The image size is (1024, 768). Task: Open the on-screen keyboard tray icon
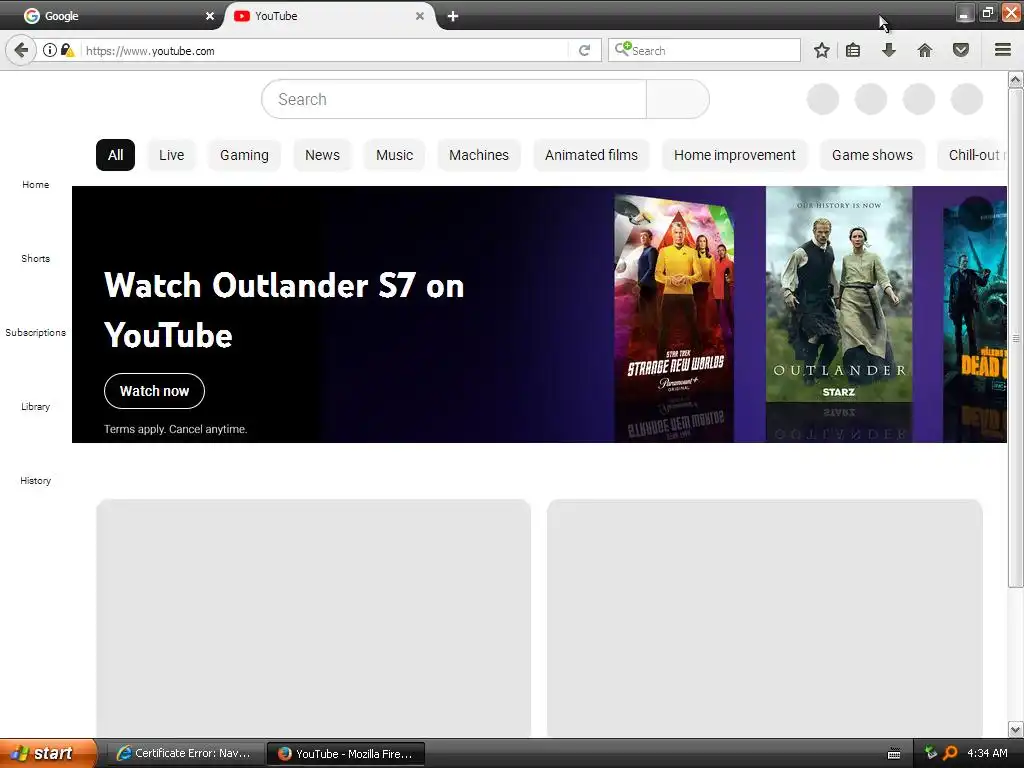pos(894,754)
